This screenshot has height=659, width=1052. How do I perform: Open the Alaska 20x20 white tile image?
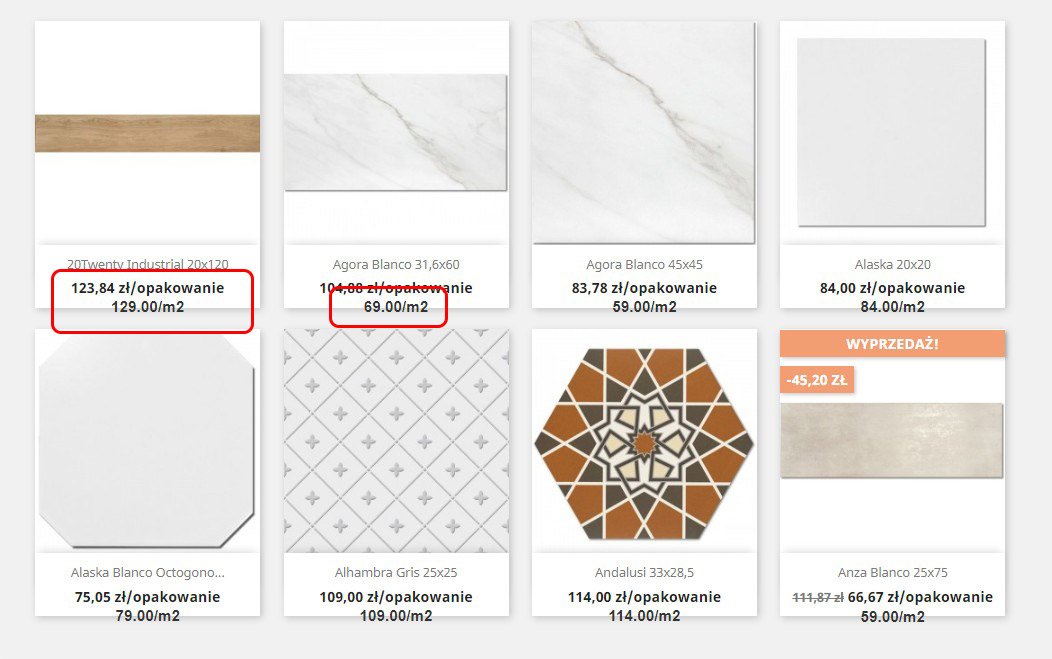(892, 132)
